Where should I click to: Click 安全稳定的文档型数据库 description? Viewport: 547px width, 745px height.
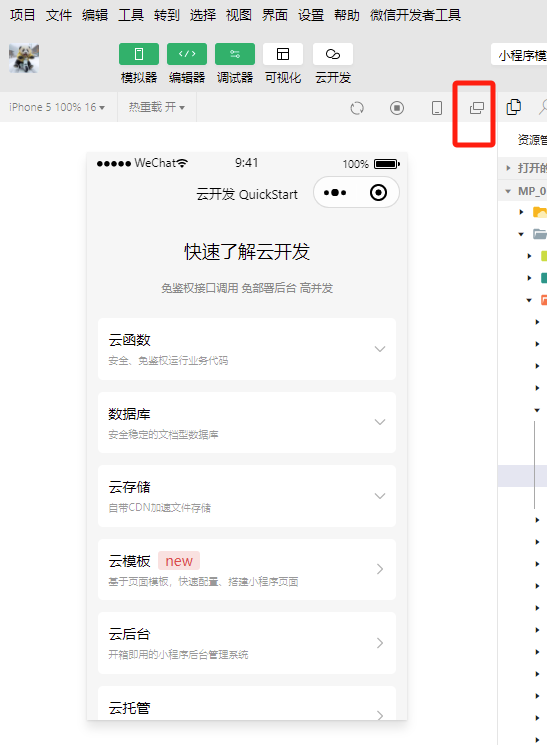click(x=163, y=434)
